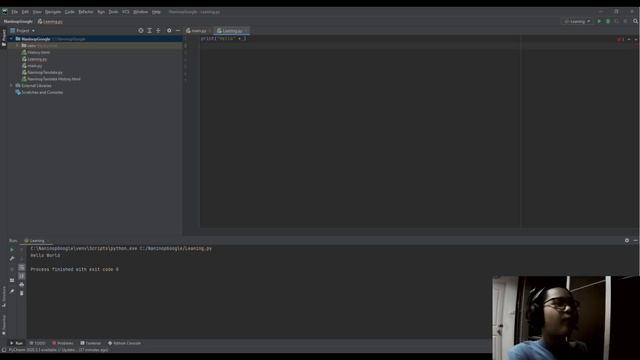The image size is (640, 360).
Task: Rerun Learning from Run panel play icon
Action: pos(12,250)
